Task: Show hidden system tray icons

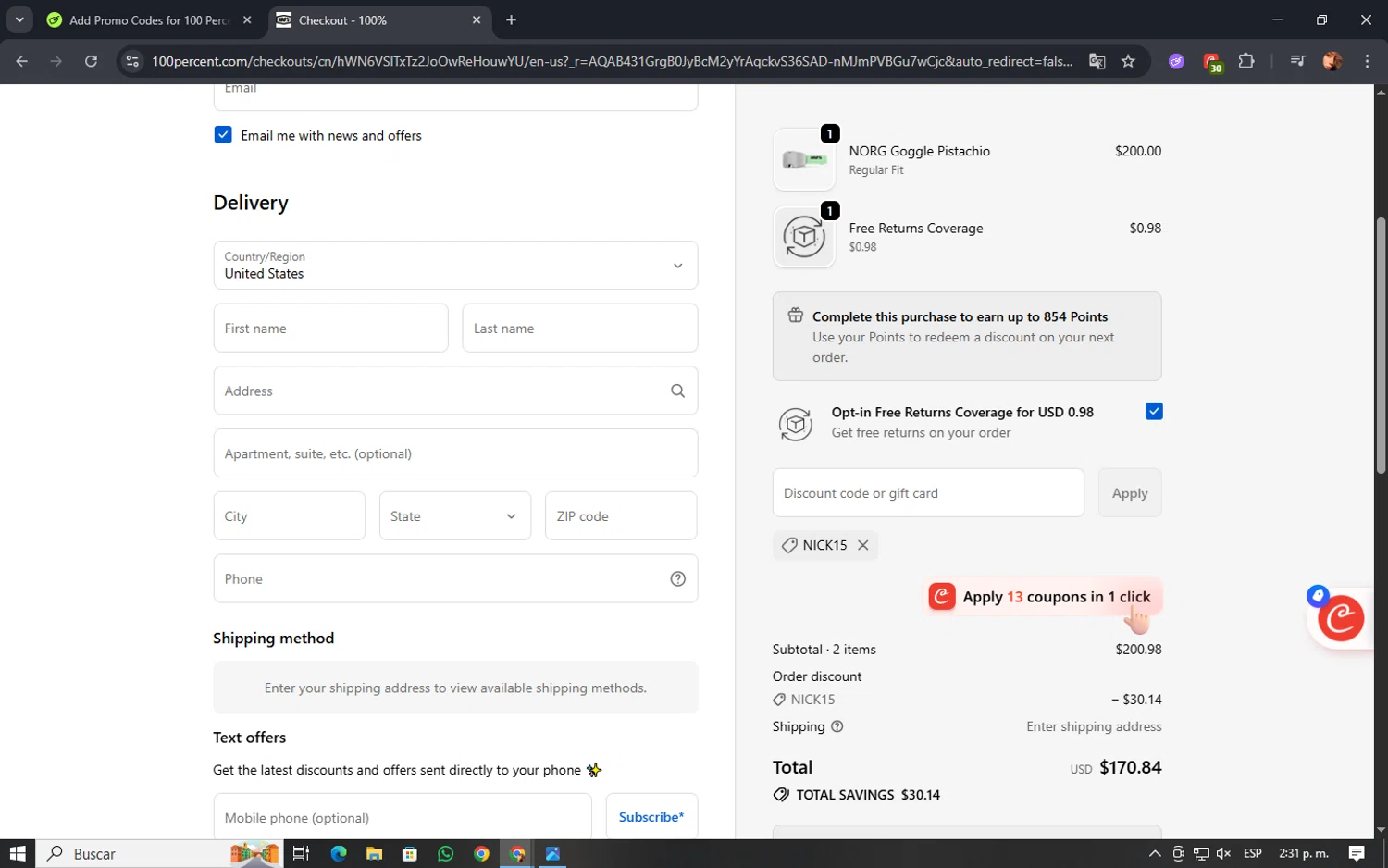Action: (1154, 853)
